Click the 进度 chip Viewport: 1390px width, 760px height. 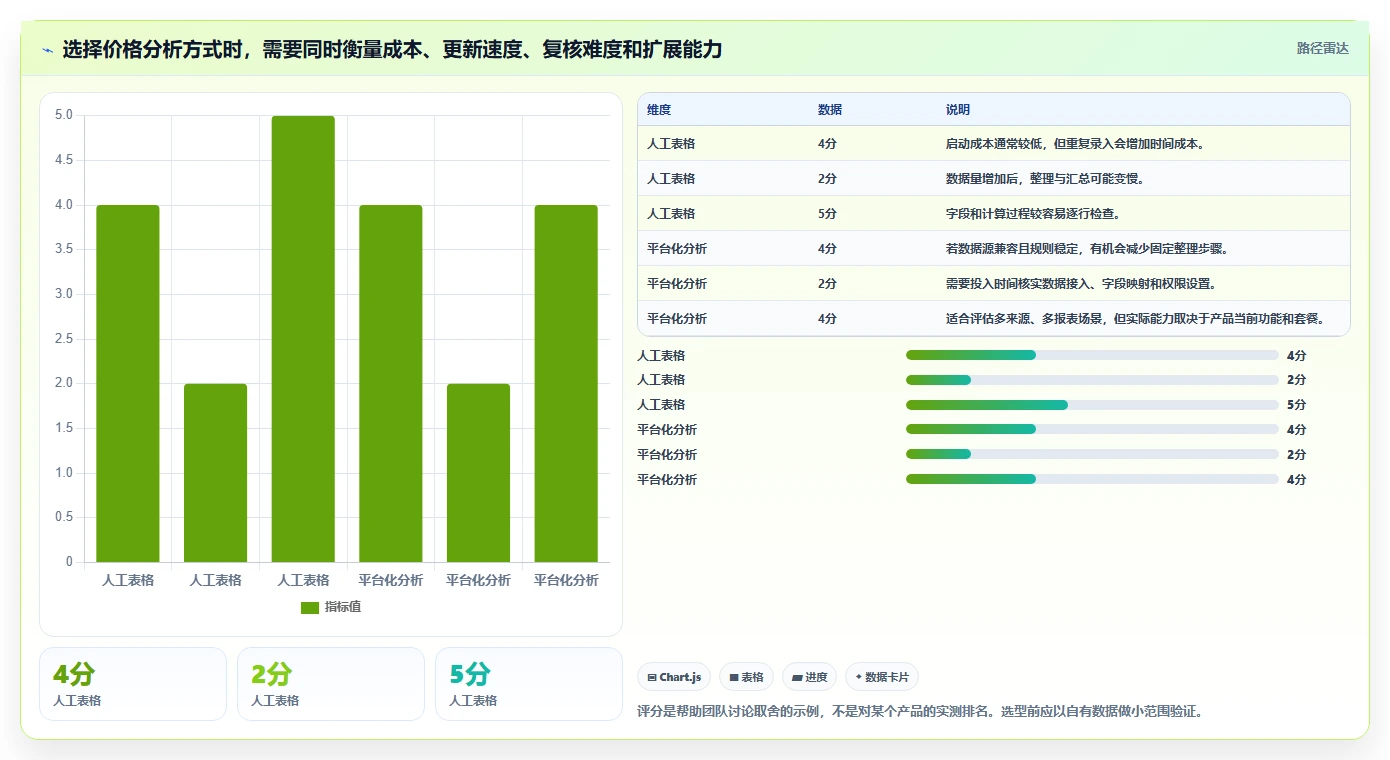point(809,677)
